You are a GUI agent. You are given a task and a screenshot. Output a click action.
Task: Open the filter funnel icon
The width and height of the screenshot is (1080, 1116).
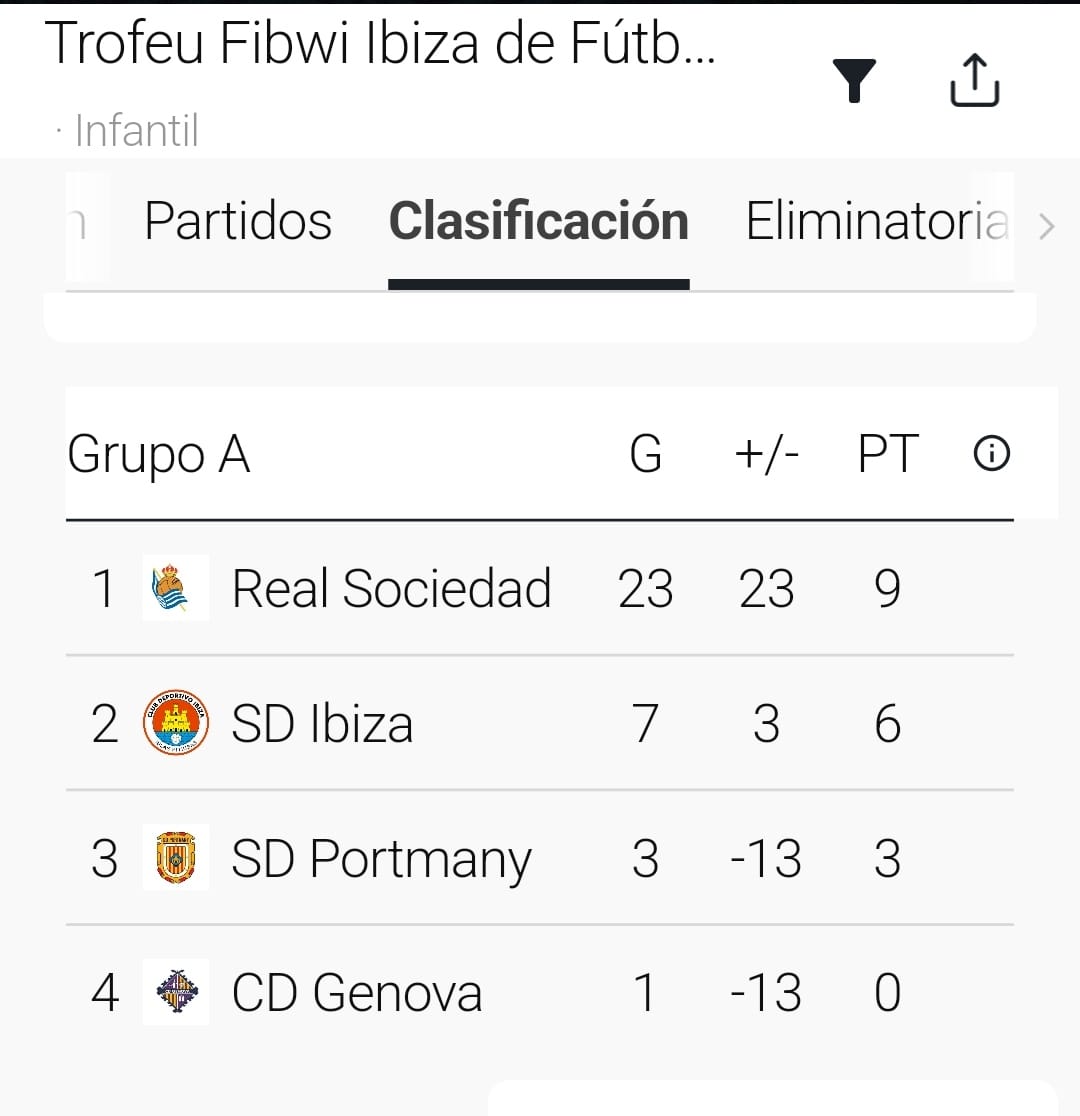click(854, 81)
